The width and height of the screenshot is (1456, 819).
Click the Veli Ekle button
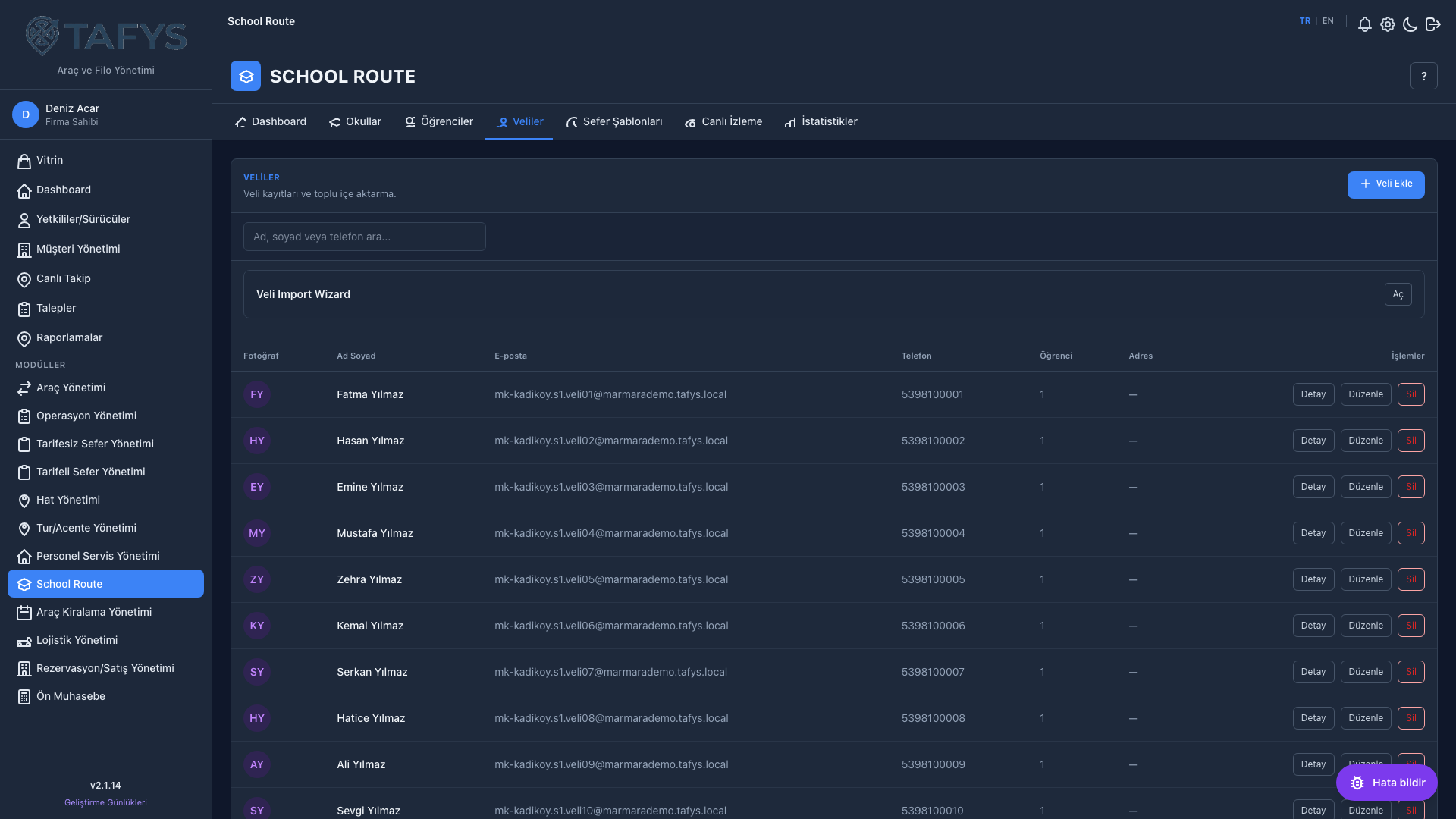[1385, 184]
